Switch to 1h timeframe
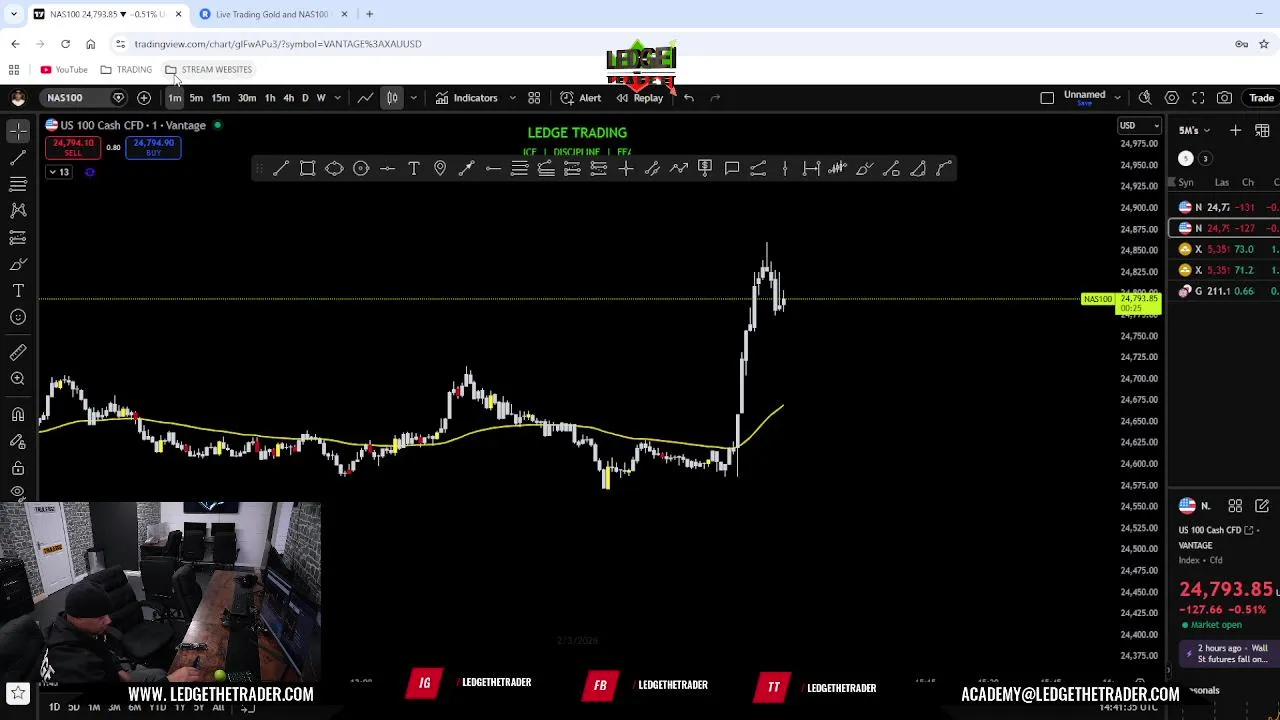The height and width of the screenshot is (720, 1280). click(x=270, y=98)
